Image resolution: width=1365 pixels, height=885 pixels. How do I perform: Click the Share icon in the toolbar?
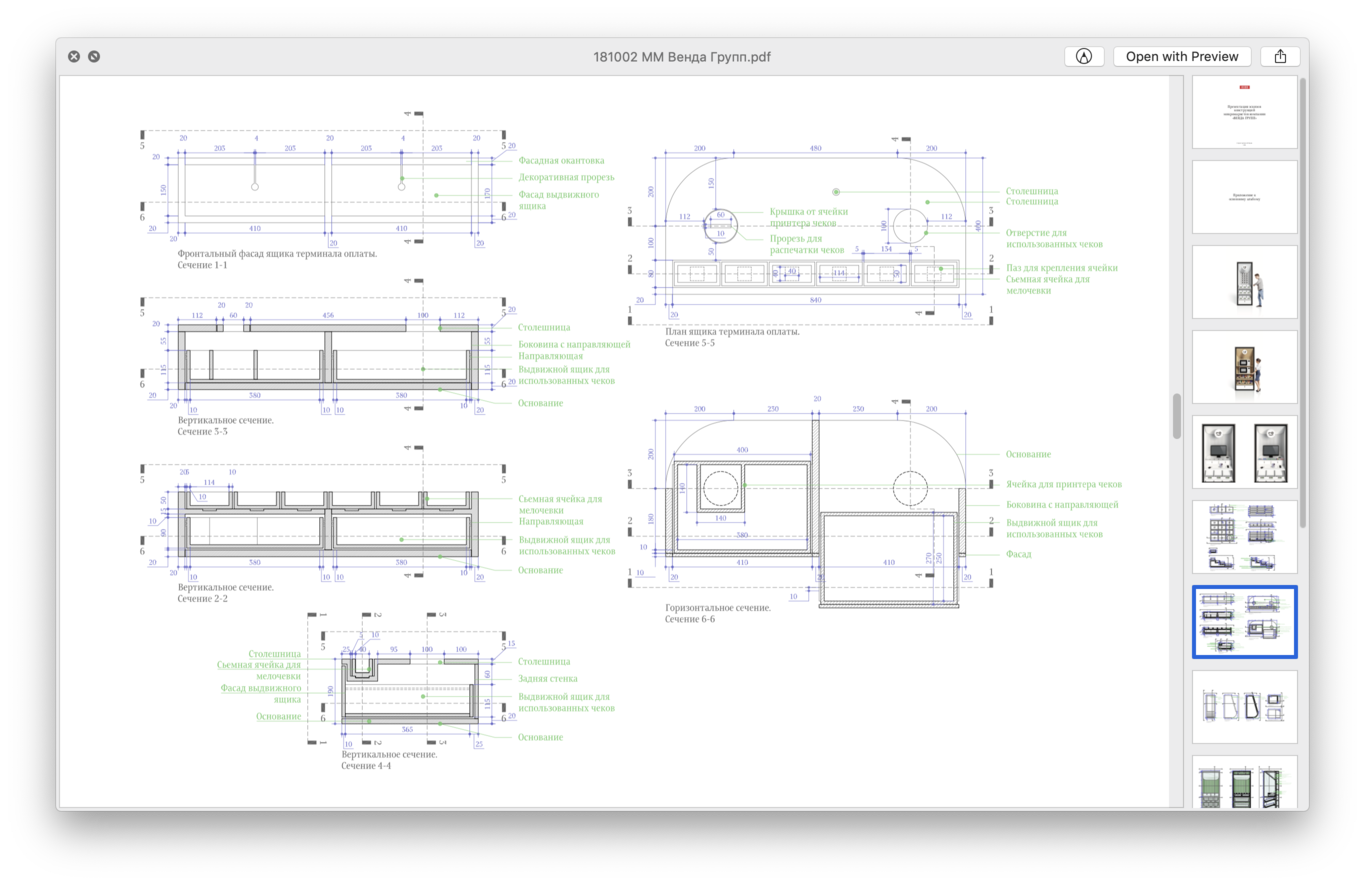pos(1280,57)
